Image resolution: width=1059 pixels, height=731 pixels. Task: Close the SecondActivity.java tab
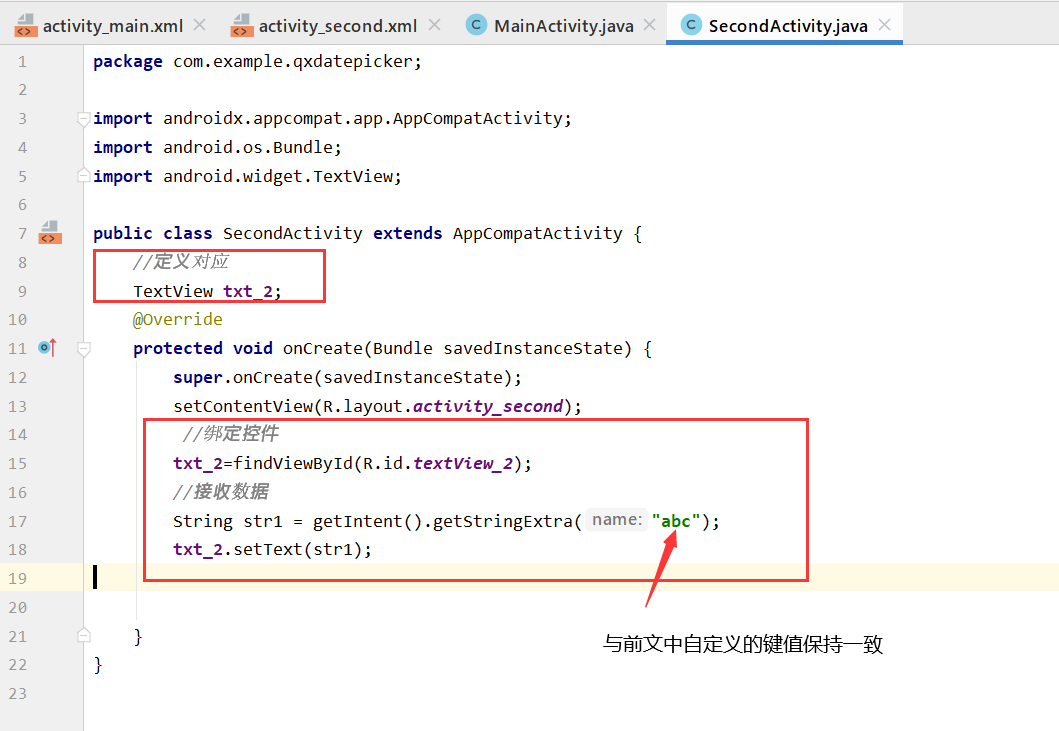[884, 25]
